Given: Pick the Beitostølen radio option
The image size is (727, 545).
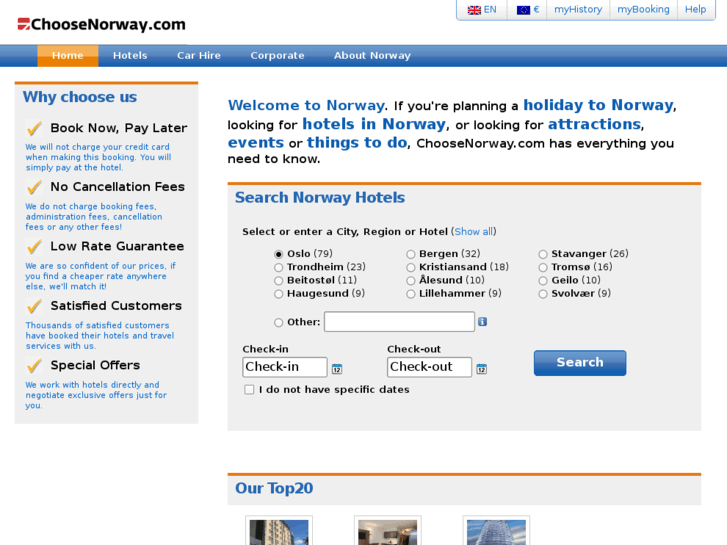Looking at the screenshot, I should (278, 281).
